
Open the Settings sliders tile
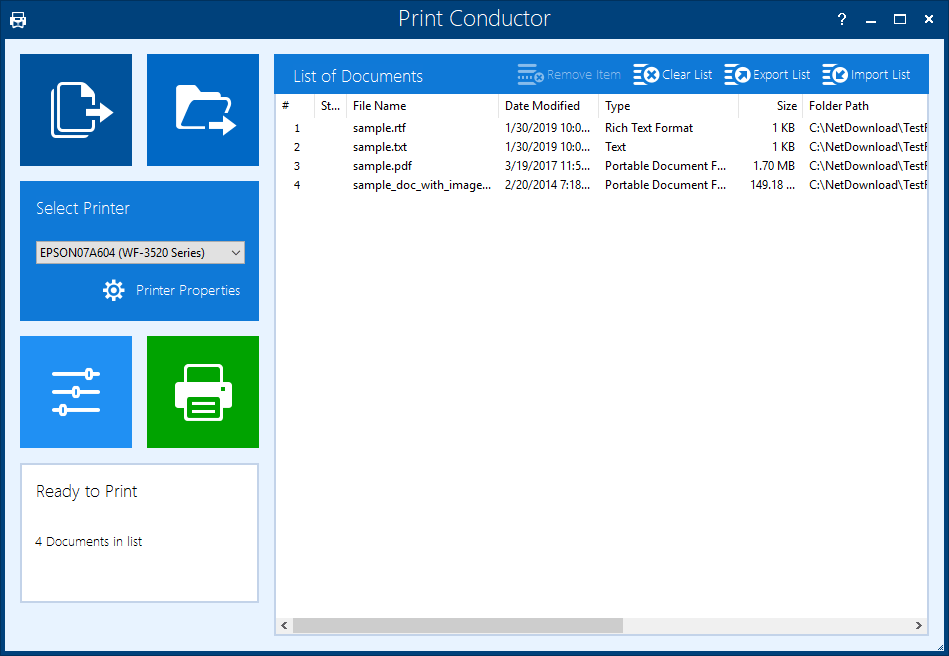coord(76,392)
